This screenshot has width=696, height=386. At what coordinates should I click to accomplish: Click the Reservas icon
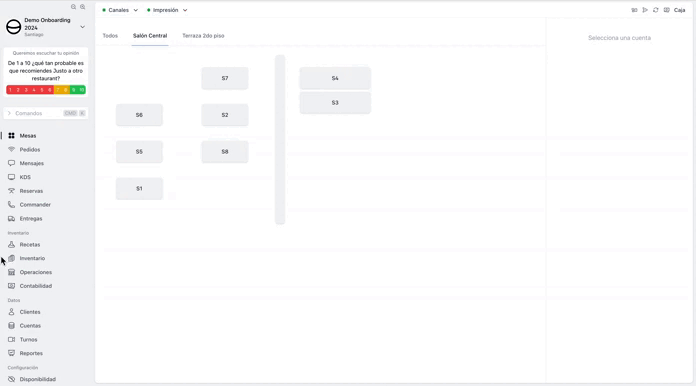click(12, 191)
